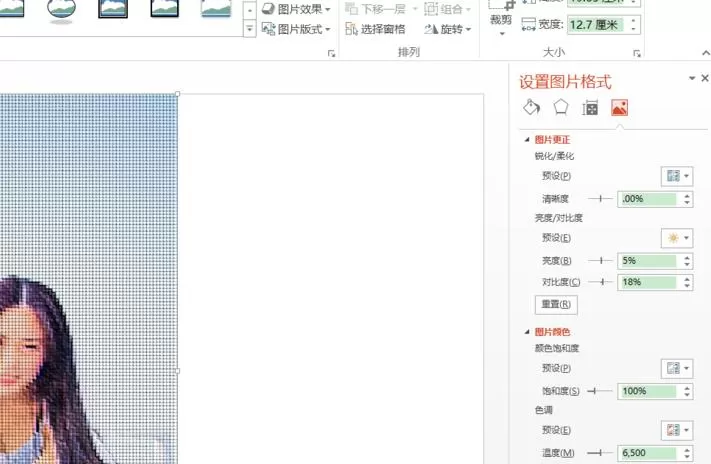Viewport: 711px width, 464px height.
Task: Open brightness/contrast 预设 dropdown
Action: pyautogui.click(x=677, y=238)
